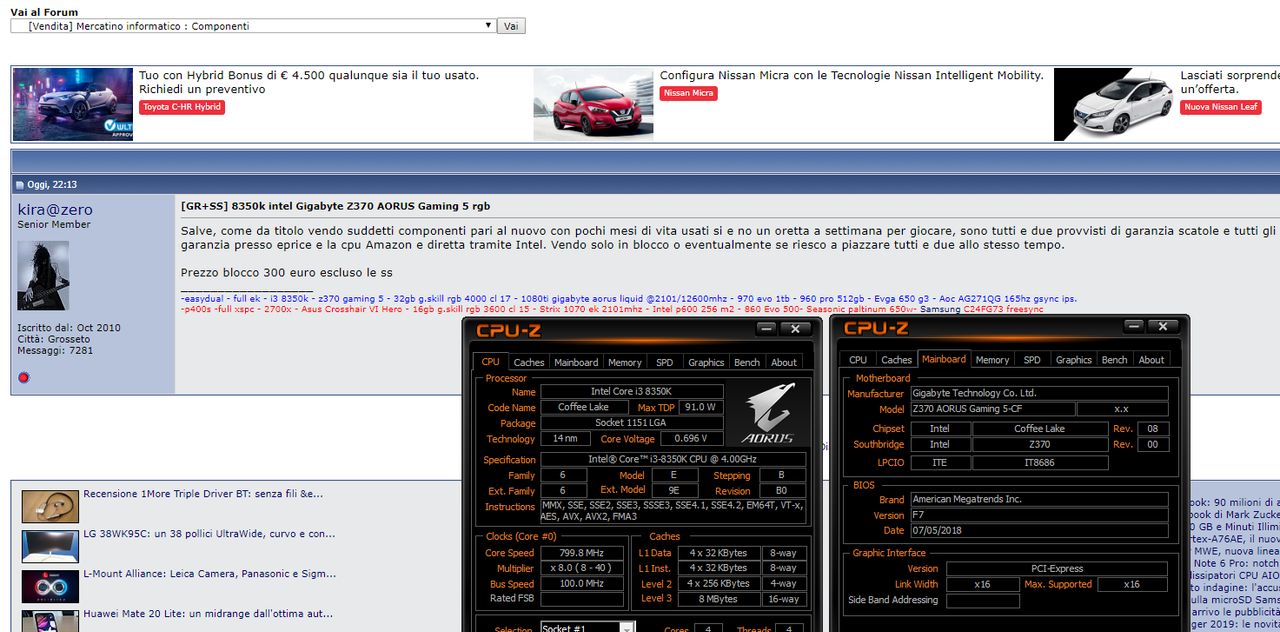Open LG 38WK95C UltraWide article link
1280x632 pixels.
pyautogui.click(x=208, y=533)
